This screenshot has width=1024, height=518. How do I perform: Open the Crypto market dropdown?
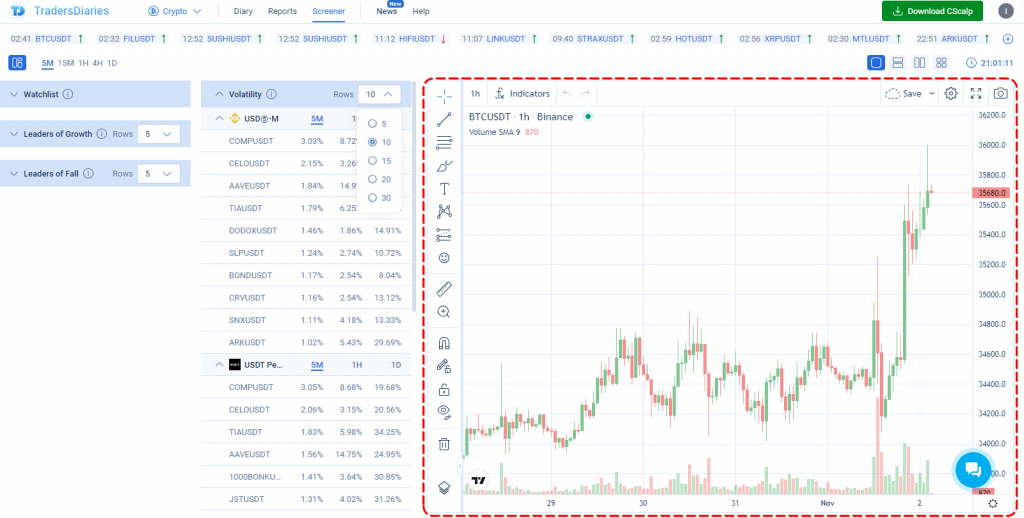coord(175,11)
